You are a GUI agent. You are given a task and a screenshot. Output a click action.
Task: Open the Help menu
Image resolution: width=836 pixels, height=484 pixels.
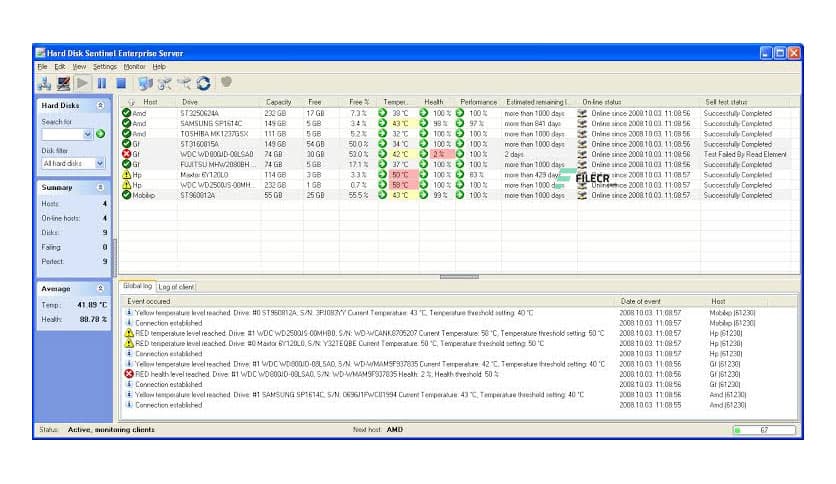pyautogui.click(x=159, y=67)
